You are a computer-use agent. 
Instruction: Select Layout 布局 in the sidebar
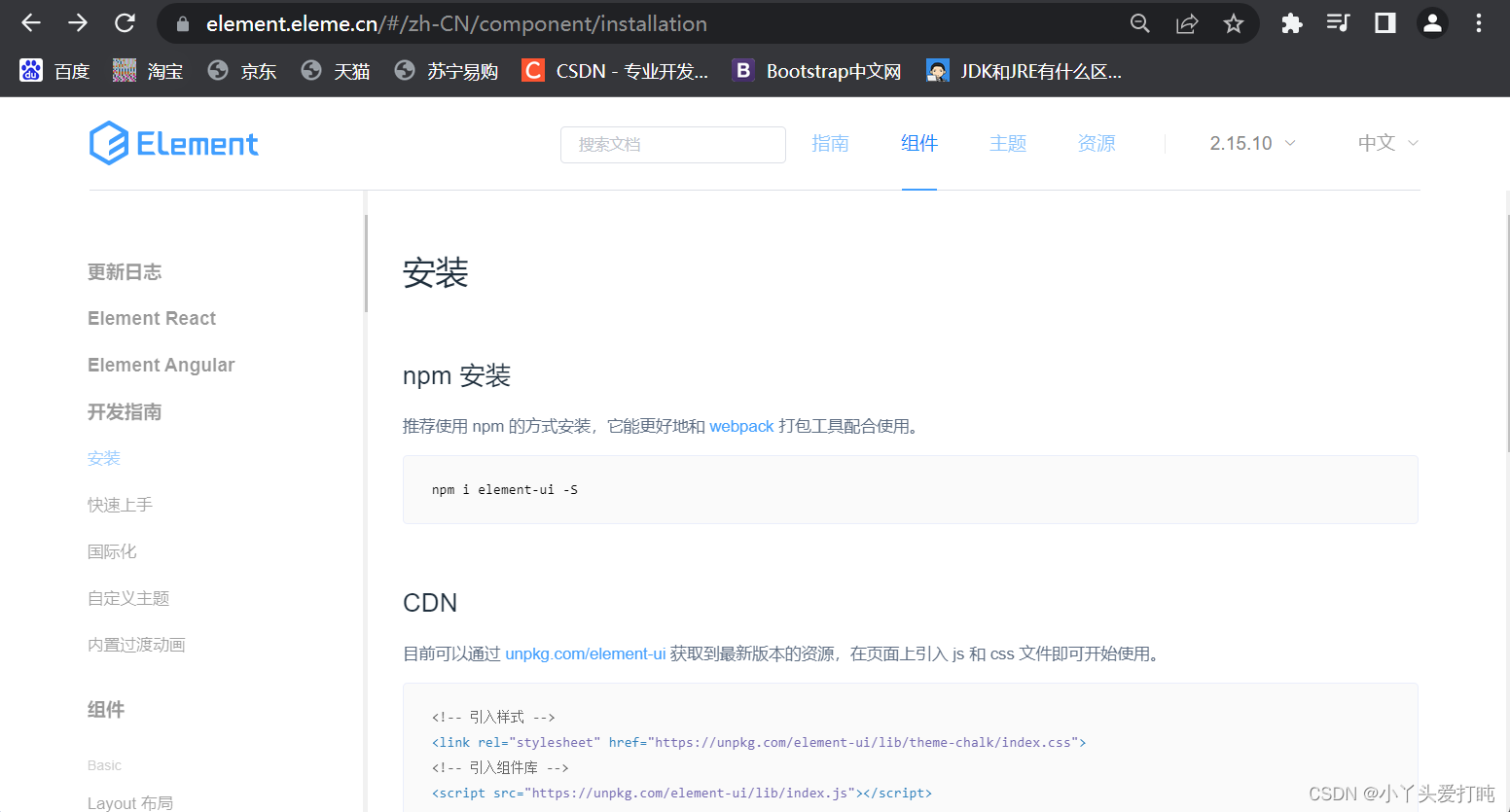[x=130, y=802]
